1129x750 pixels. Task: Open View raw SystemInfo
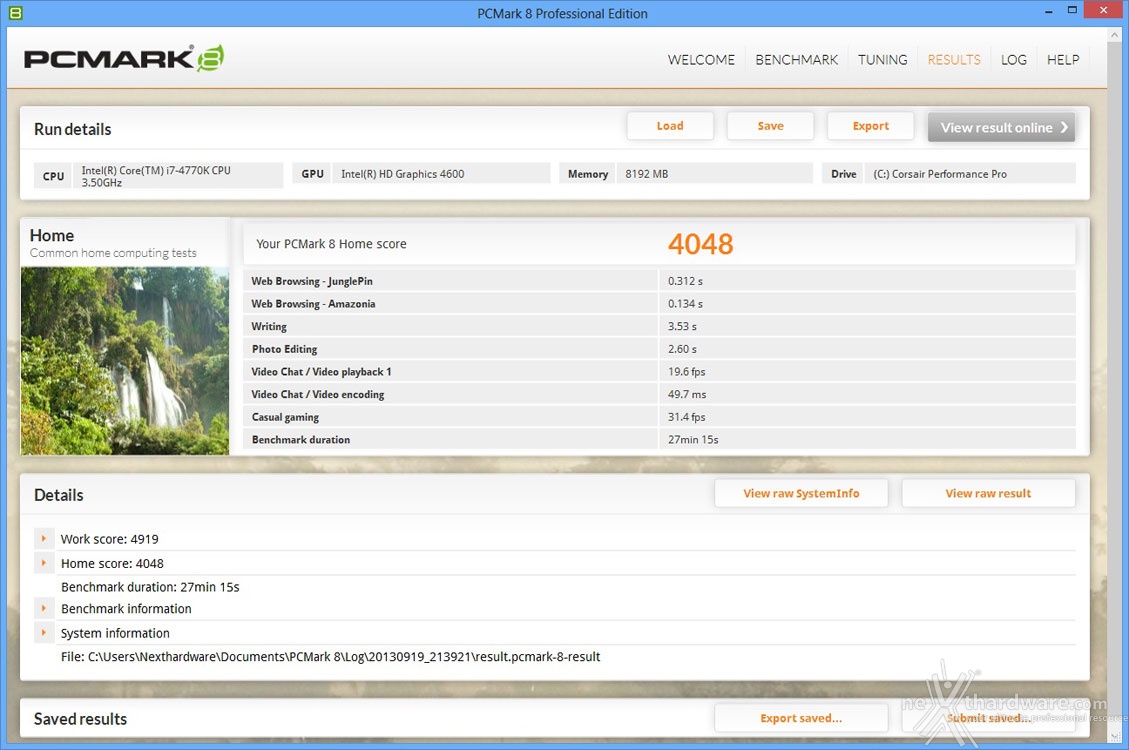tap(801, 494)
